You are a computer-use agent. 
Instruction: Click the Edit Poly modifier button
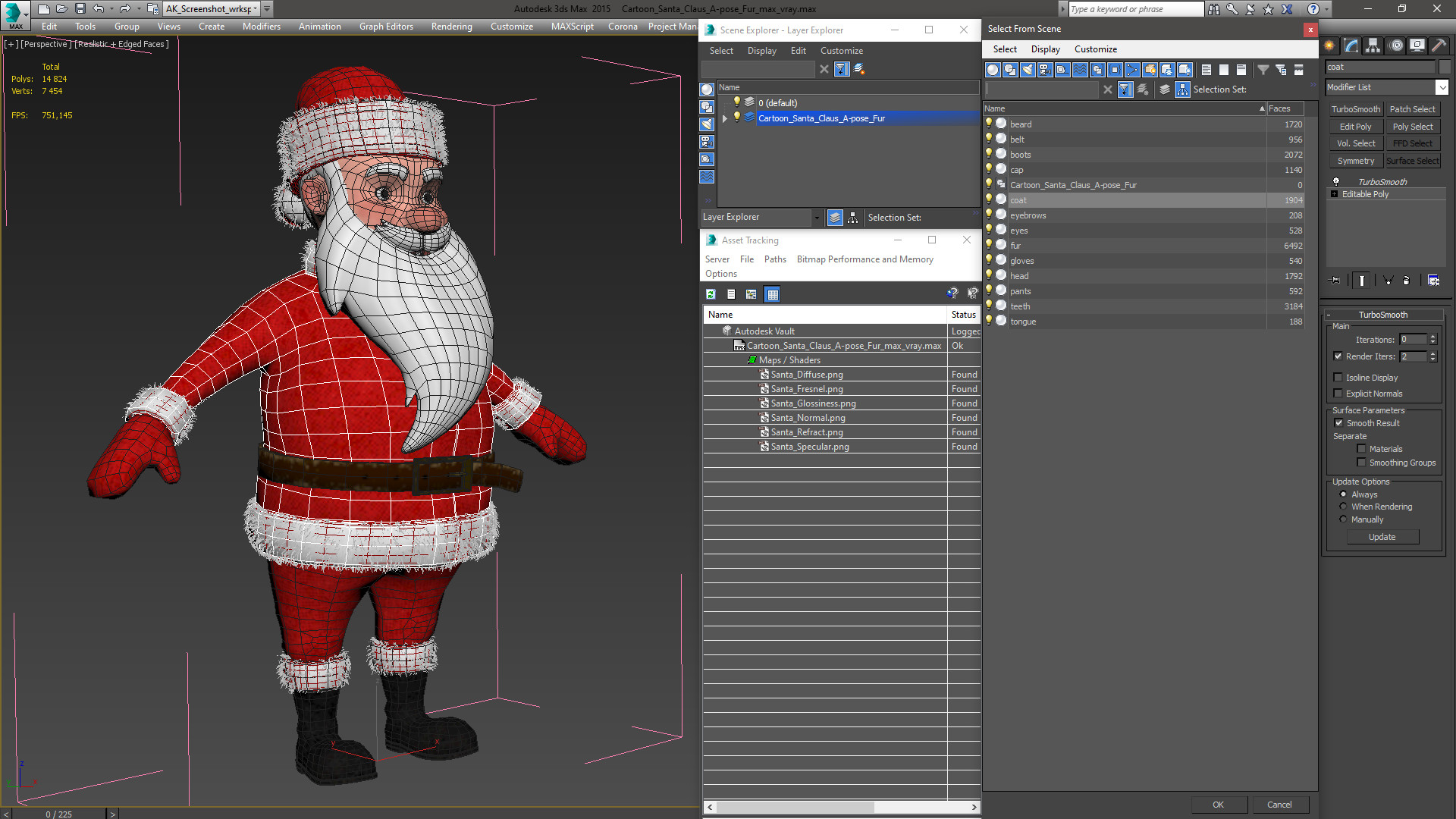point(1355,127)
